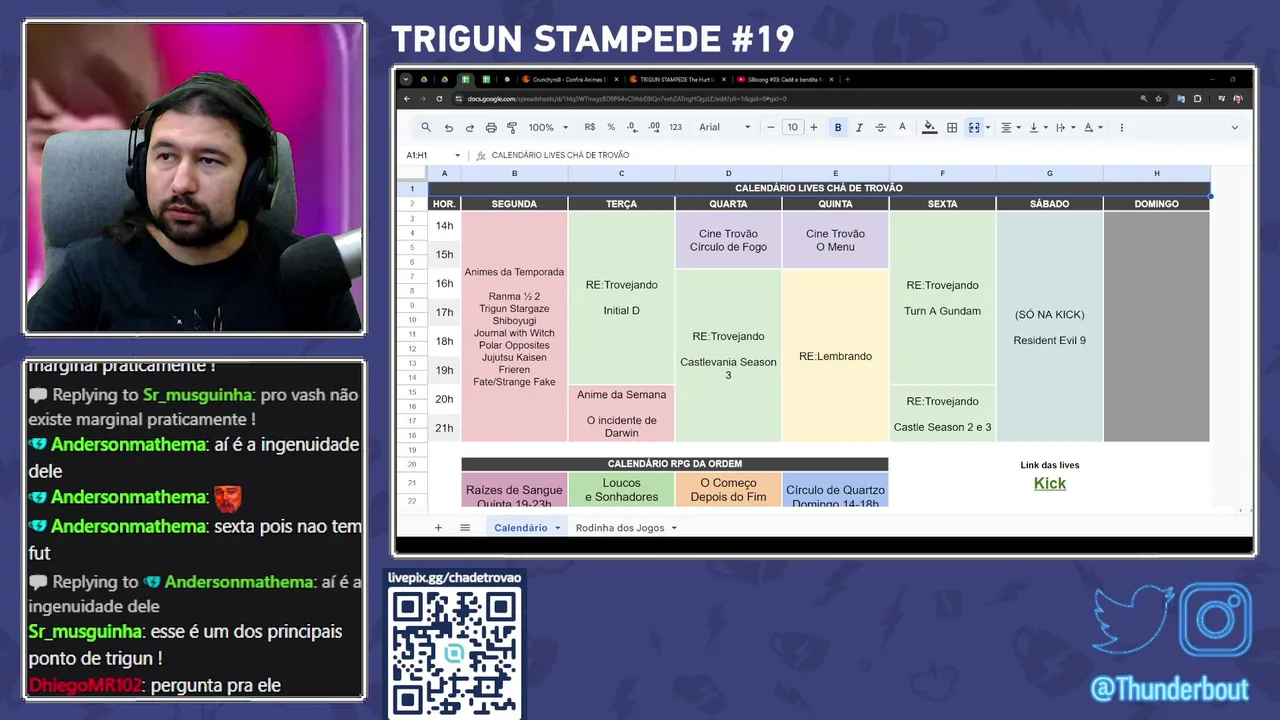The height and width of the screenshot is (720, 1280).
Task: Open horizontal align dropdown
Action: [1011, 127]
